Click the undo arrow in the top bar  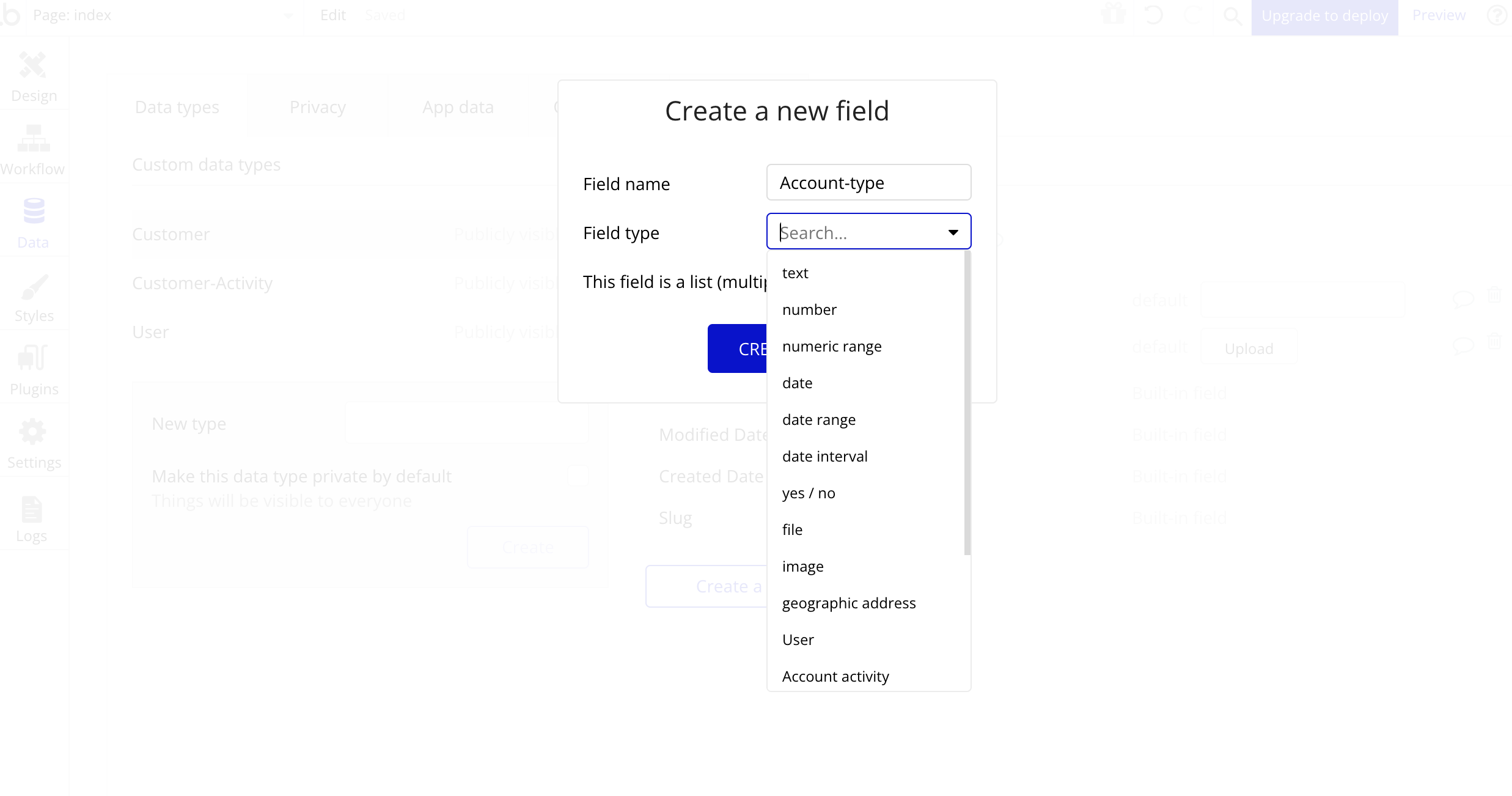(x=1153, y=15)
